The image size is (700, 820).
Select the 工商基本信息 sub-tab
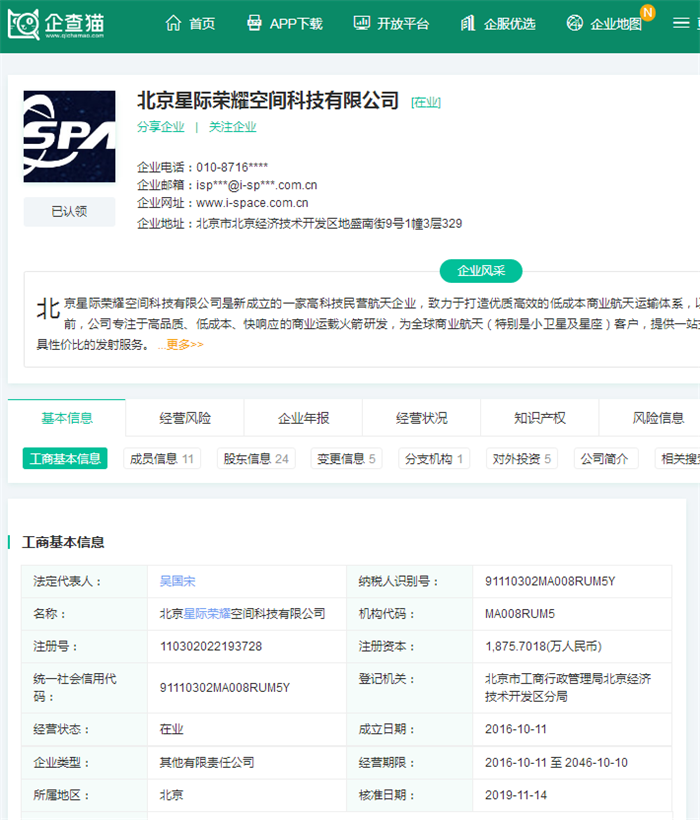[65, 459]
